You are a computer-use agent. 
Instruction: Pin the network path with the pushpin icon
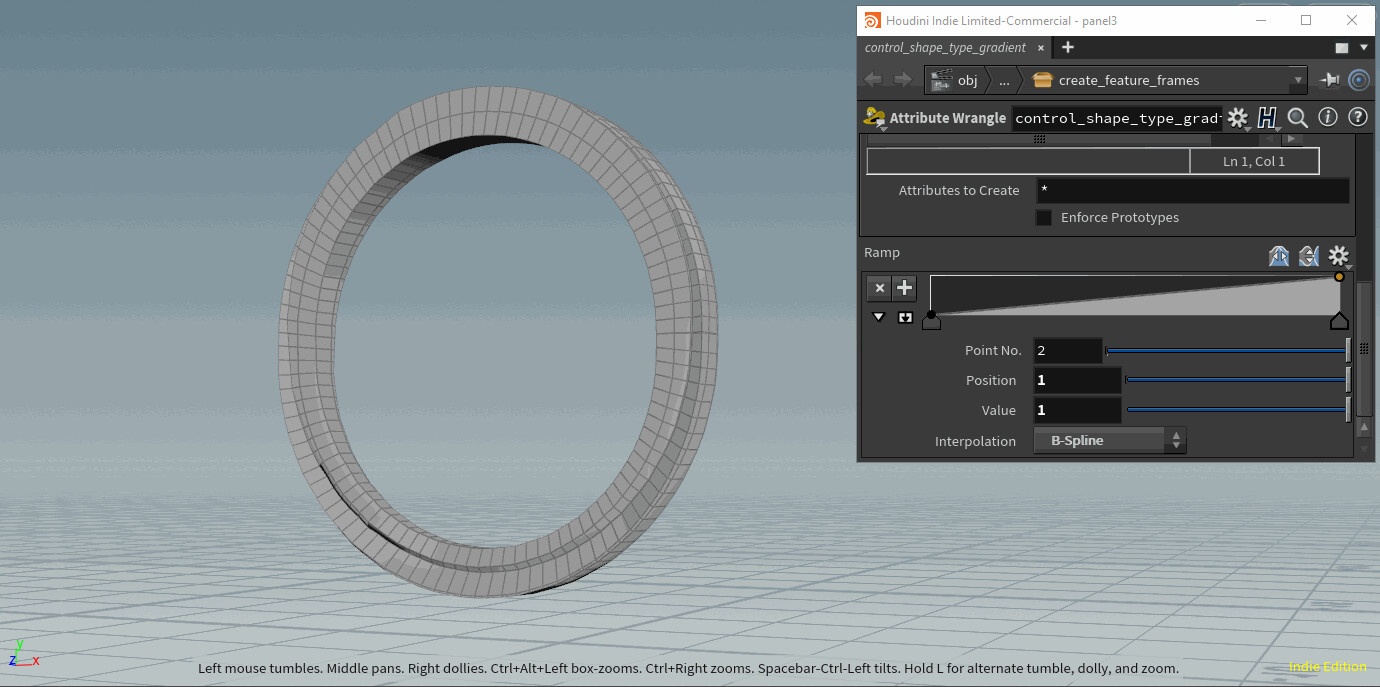click(x=1330, y=80)
